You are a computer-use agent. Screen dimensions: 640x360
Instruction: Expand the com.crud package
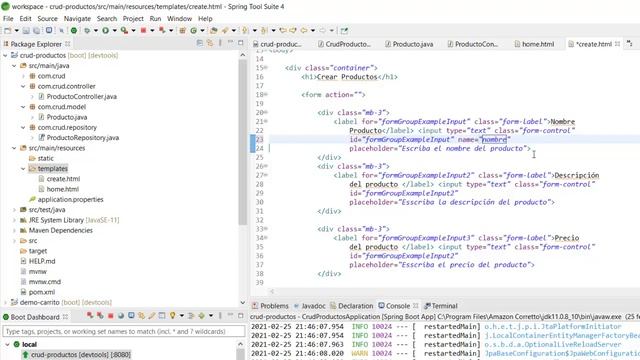[x=23, y=76]
